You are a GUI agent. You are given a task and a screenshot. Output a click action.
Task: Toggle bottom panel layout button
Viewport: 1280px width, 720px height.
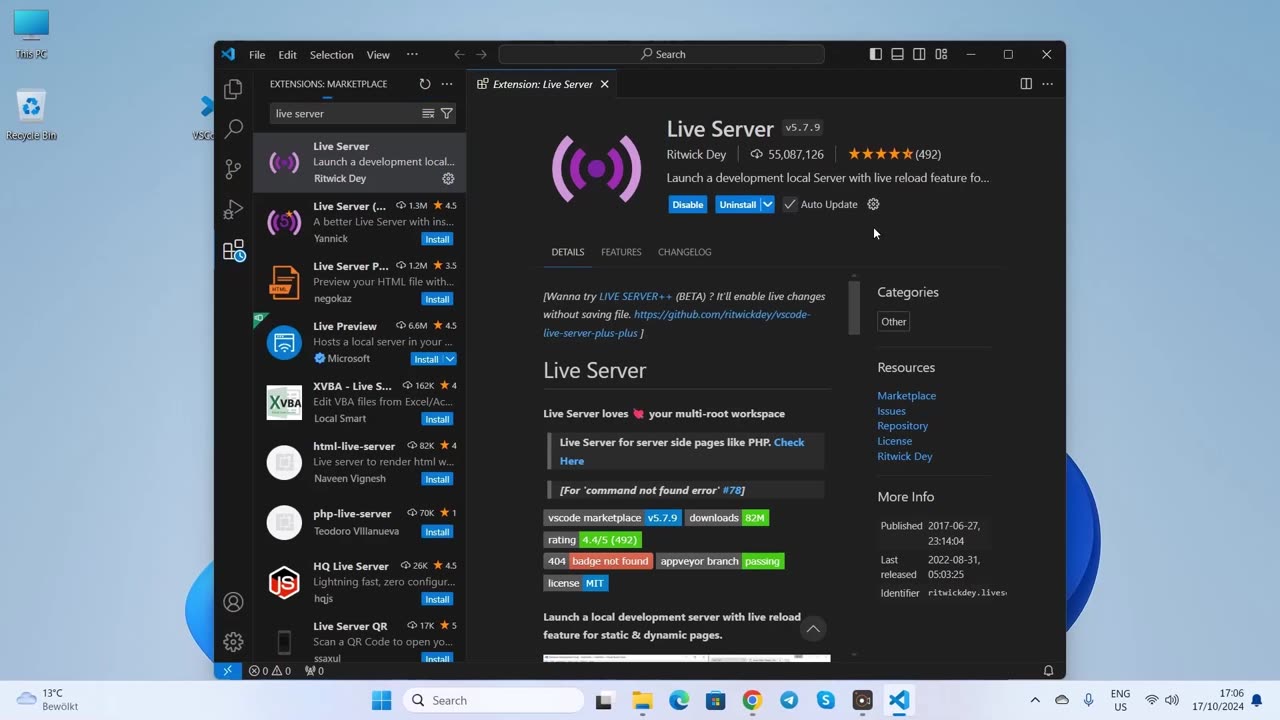[x=898, y=54]
